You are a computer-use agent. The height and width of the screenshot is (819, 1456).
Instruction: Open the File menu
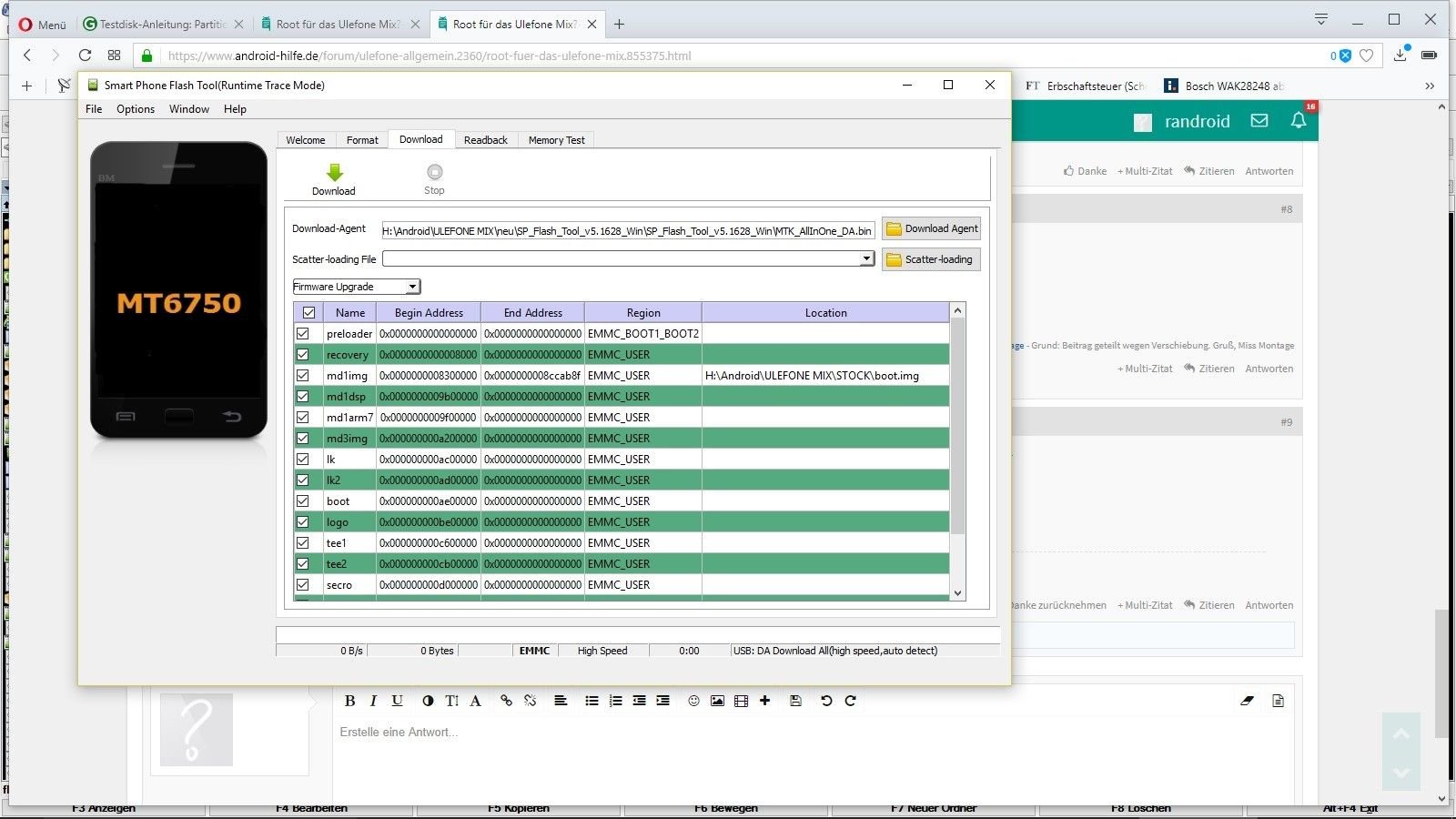click(x=94, y=109)
